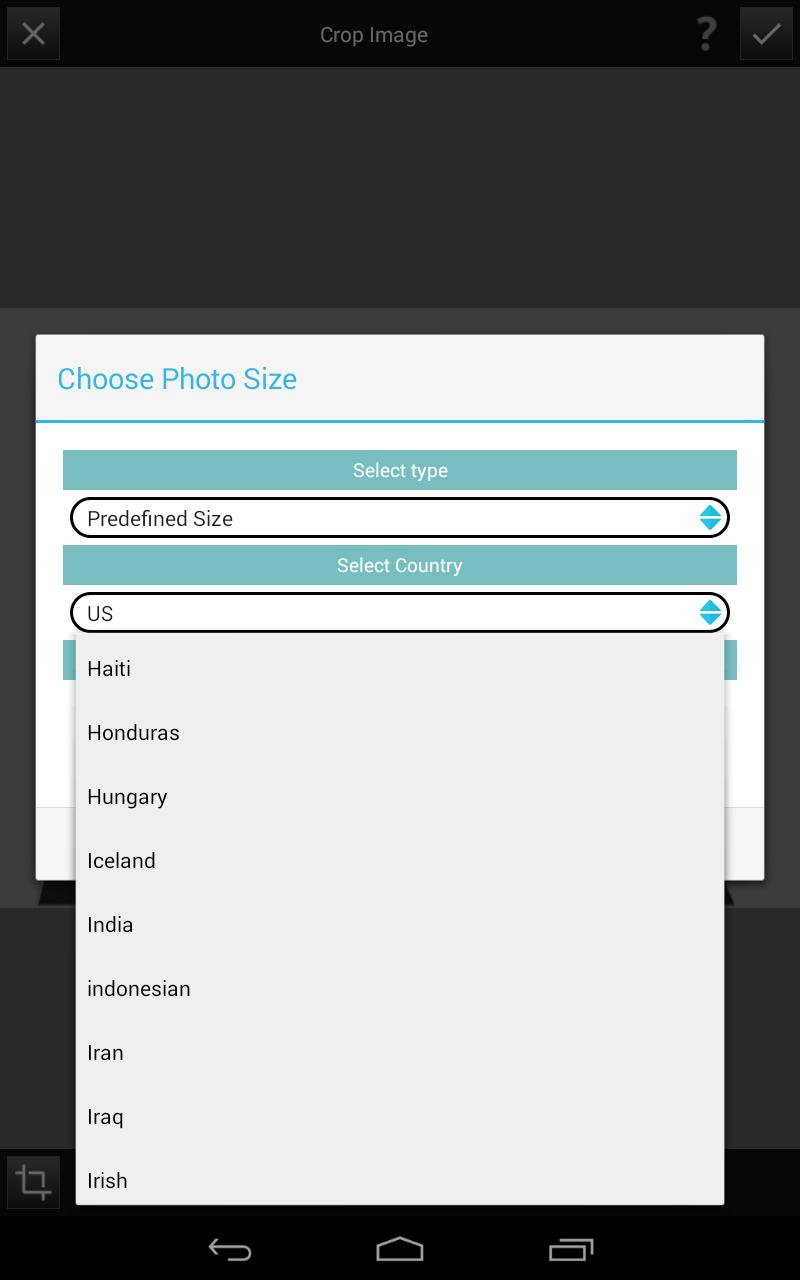Cancel cropping with the X icon
The image size is (800, 1280).
pos(33,33)
